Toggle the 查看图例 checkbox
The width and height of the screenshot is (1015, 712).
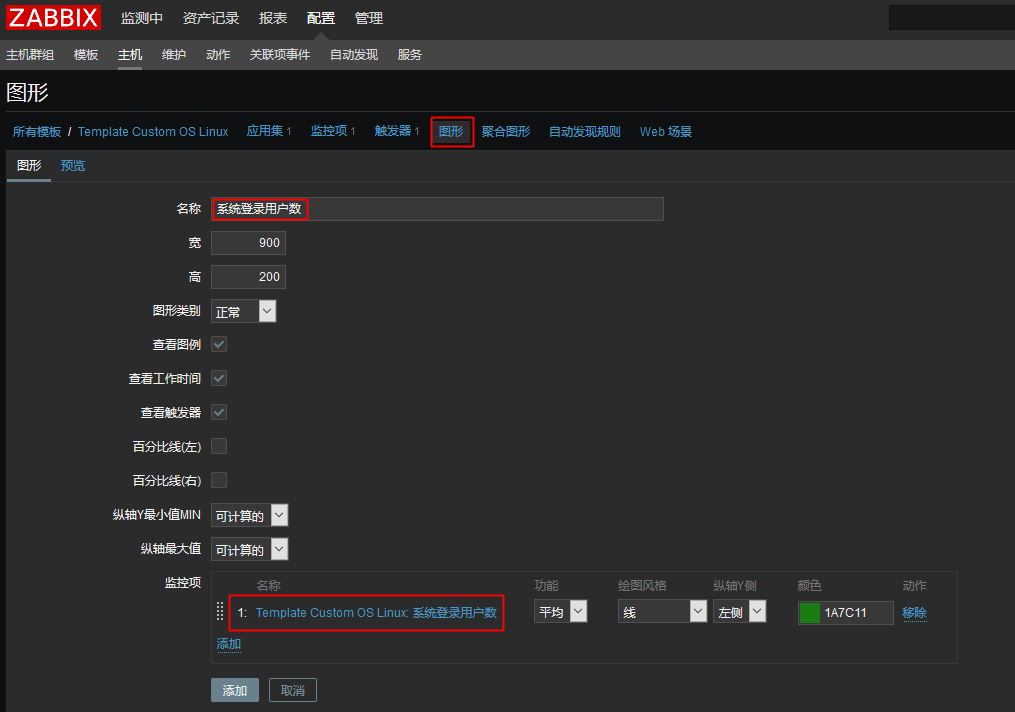(219, 344)
